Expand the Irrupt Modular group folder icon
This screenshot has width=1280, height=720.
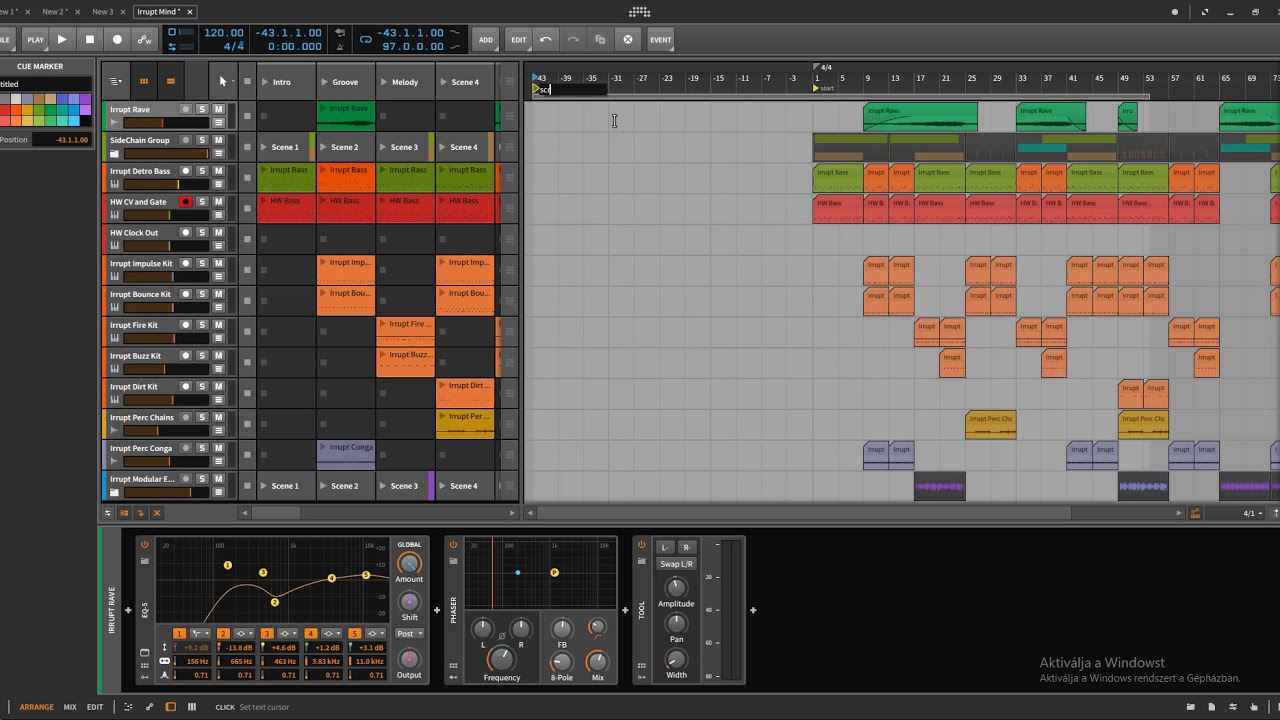coord(114,493)
